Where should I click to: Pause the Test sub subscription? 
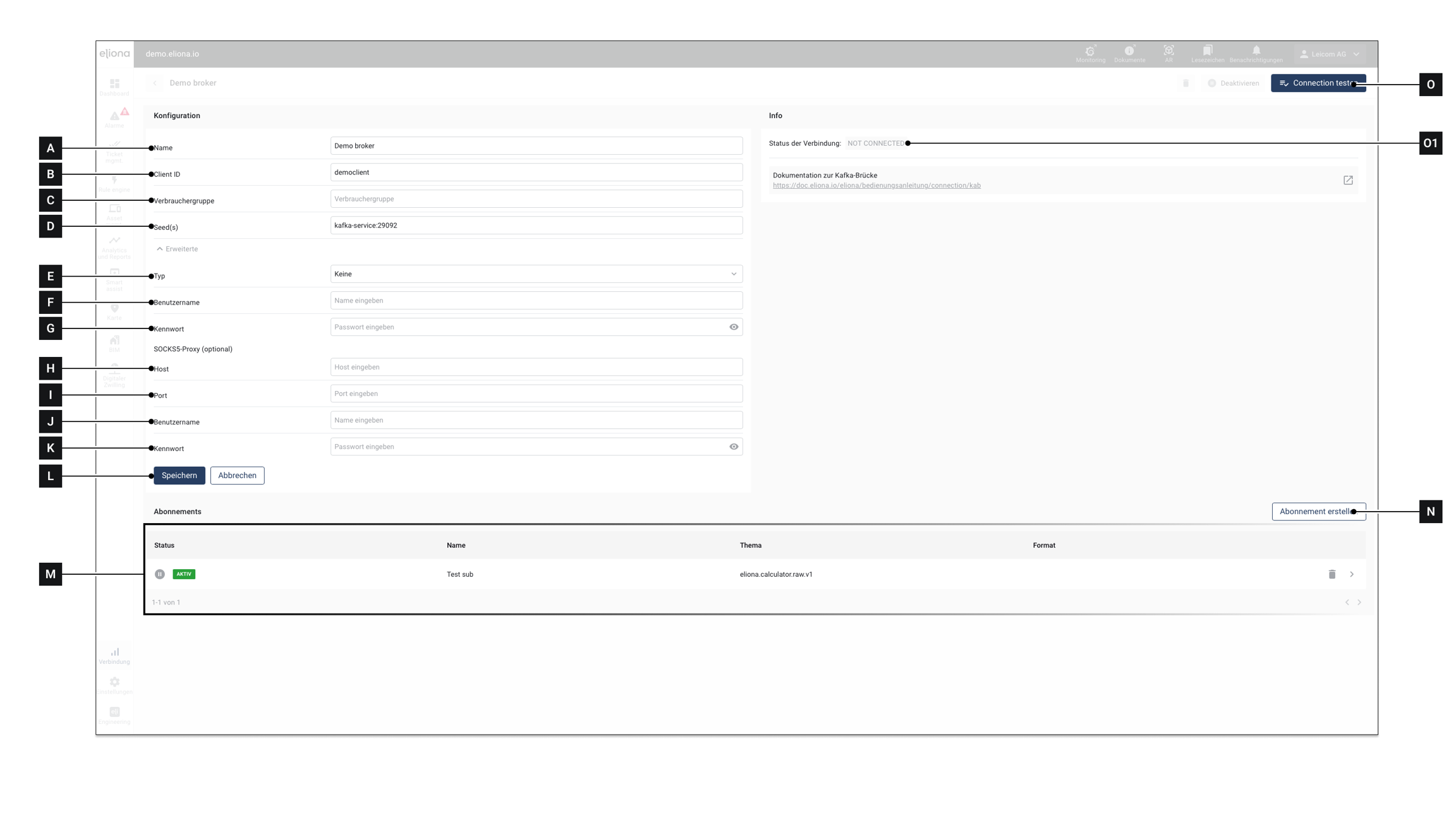coord(160,574)
